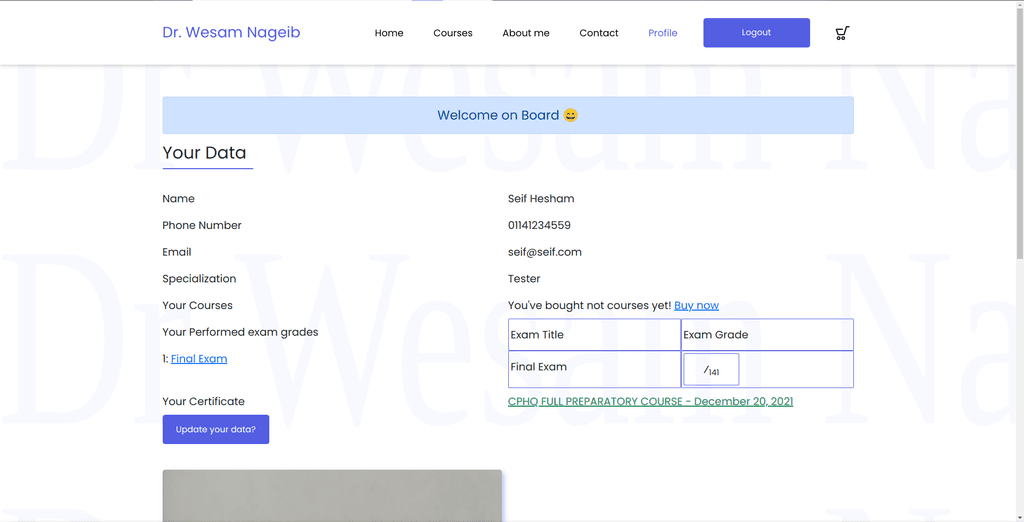Click the Exam Title table header
Image resolution: width=1024 pixels, height=522 pixels.
point(594,334)
